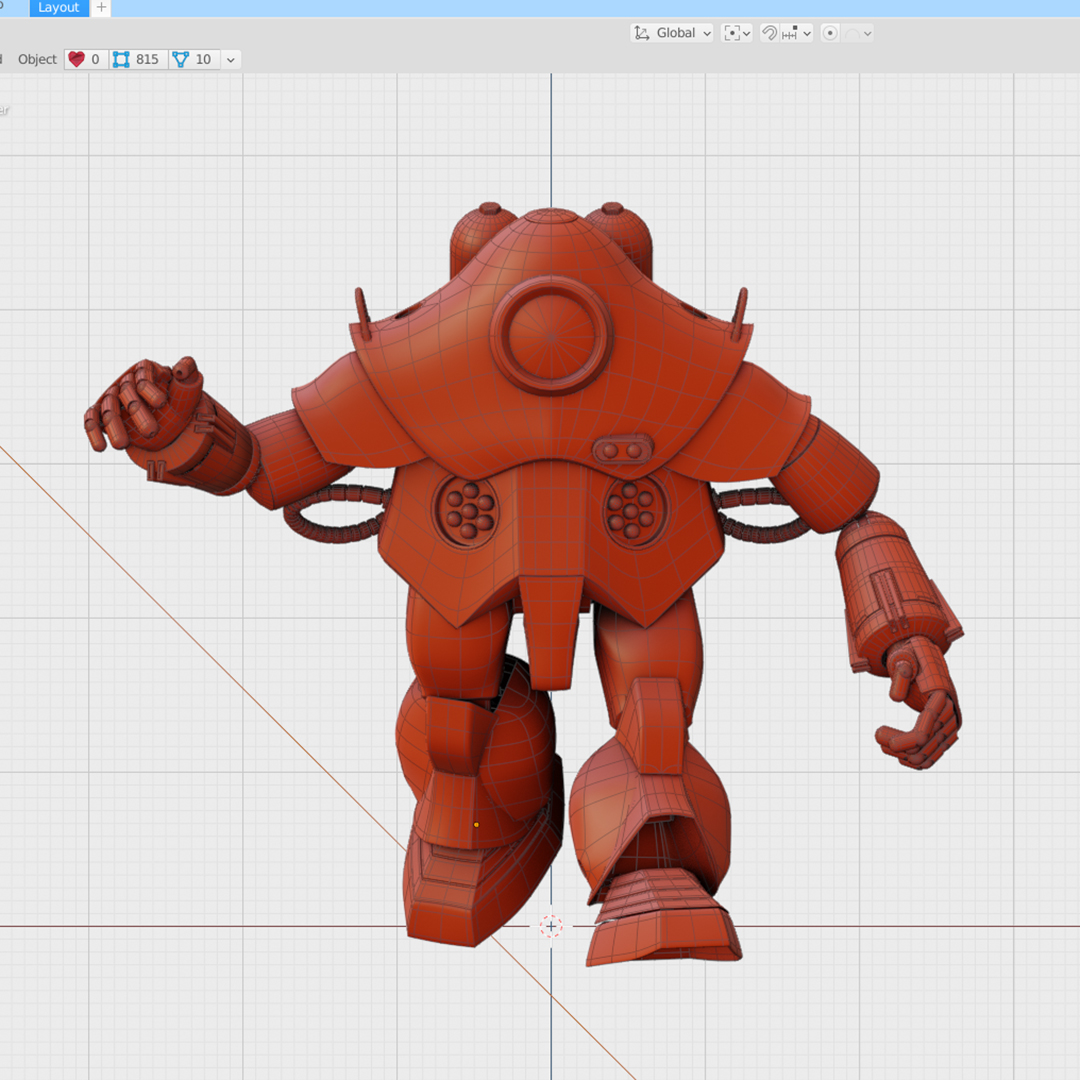Toggle proportional editing circle icon
The image size is (1080, 1080).
coord(829,33)
